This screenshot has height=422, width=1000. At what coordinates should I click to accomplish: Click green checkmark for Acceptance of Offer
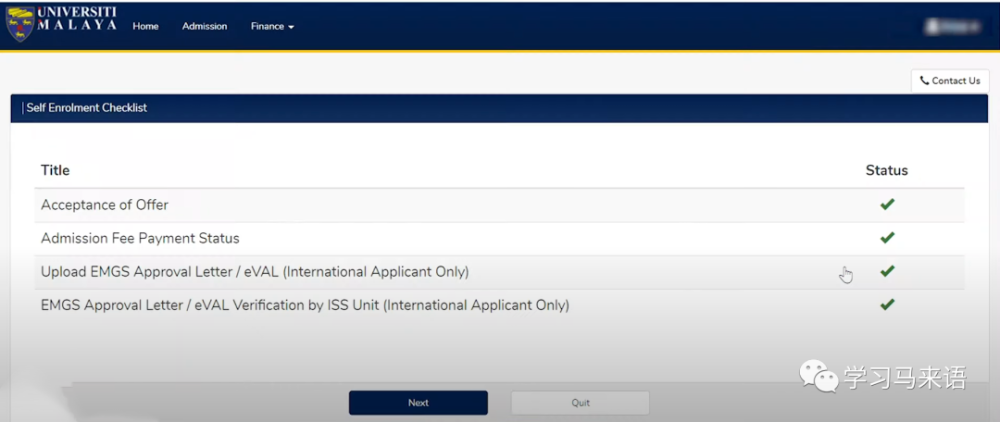[886, 205]
